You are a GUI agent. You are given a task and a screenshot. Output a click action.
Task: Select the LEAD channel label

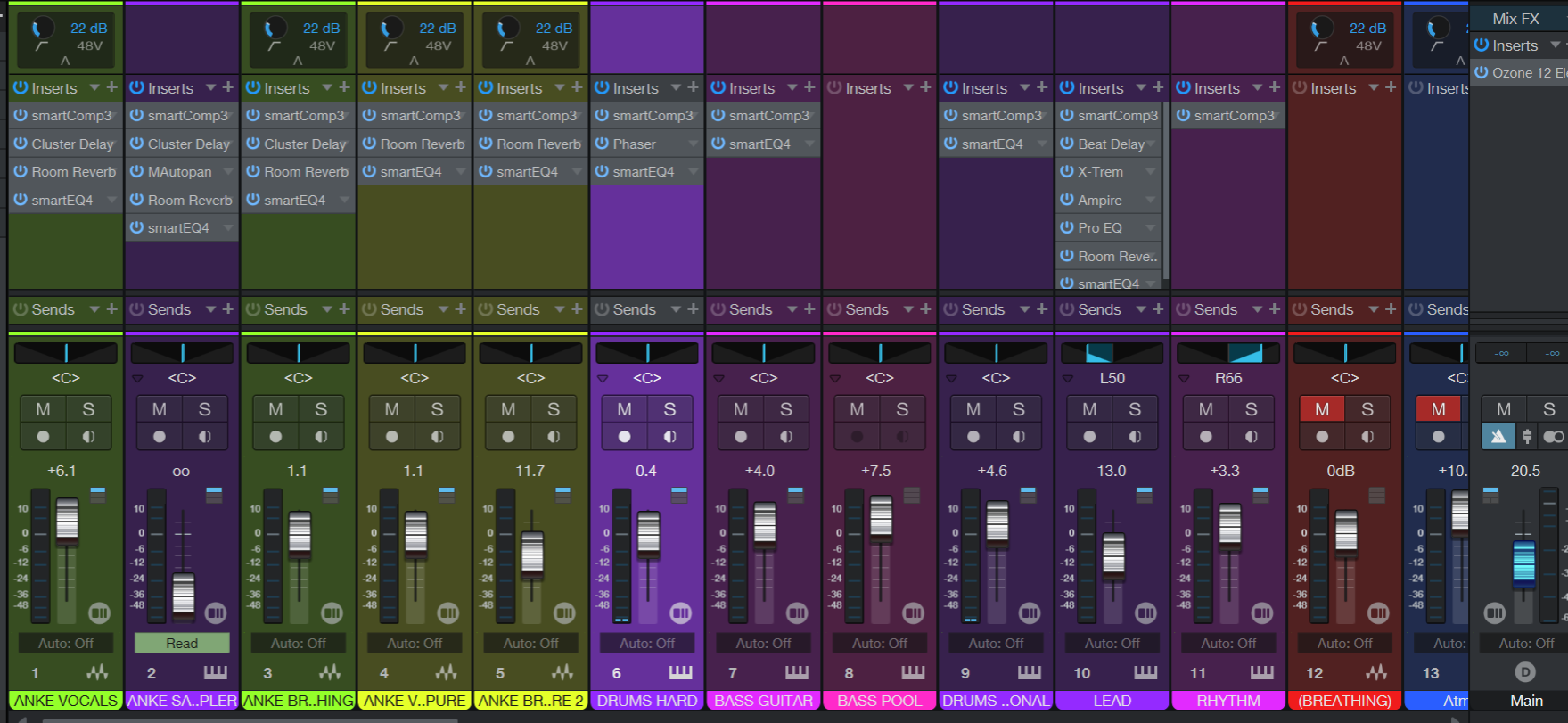coord(1112,701)
